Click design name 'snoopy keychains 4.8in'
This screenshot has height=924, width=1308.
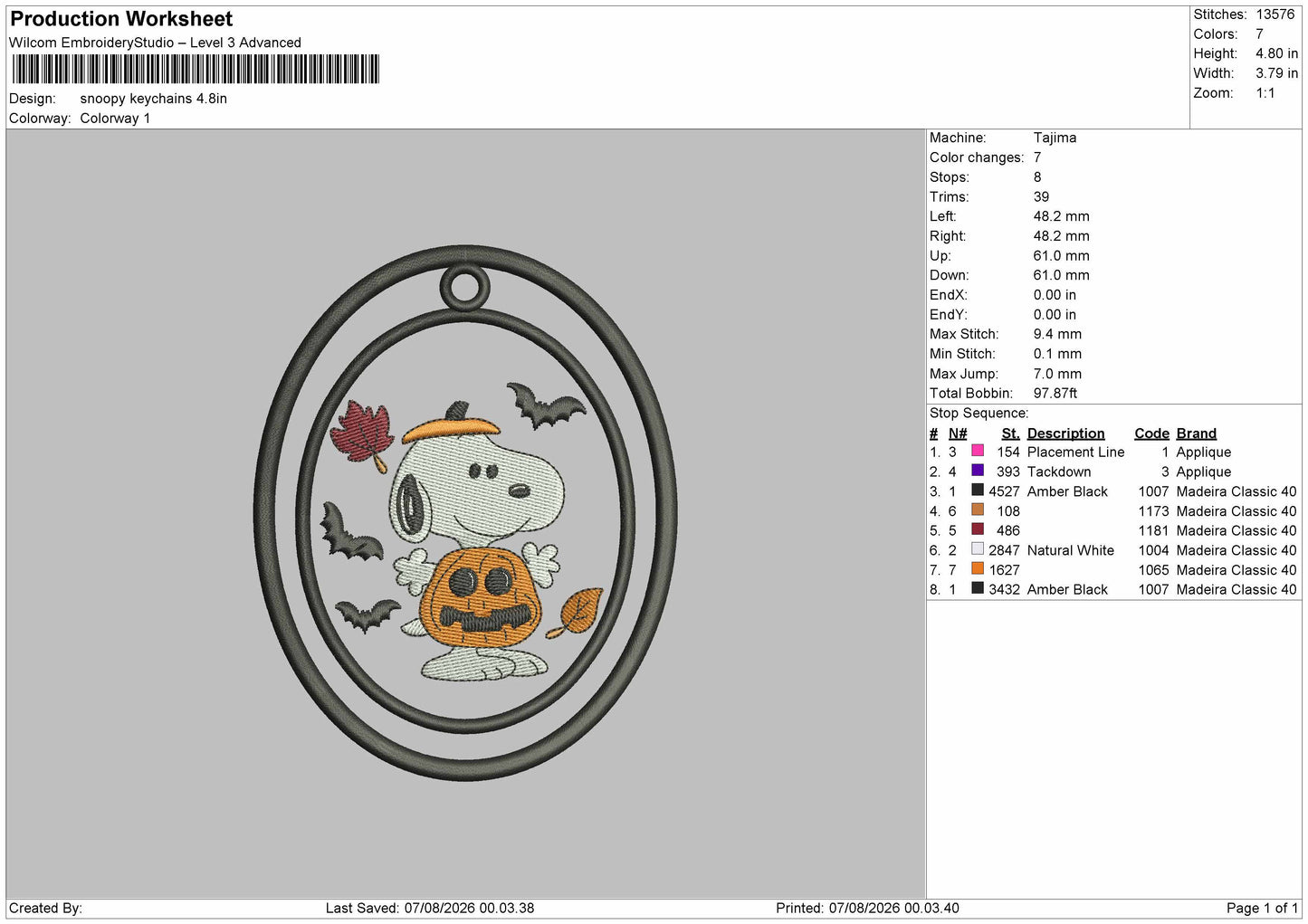[x=154, y=99]
